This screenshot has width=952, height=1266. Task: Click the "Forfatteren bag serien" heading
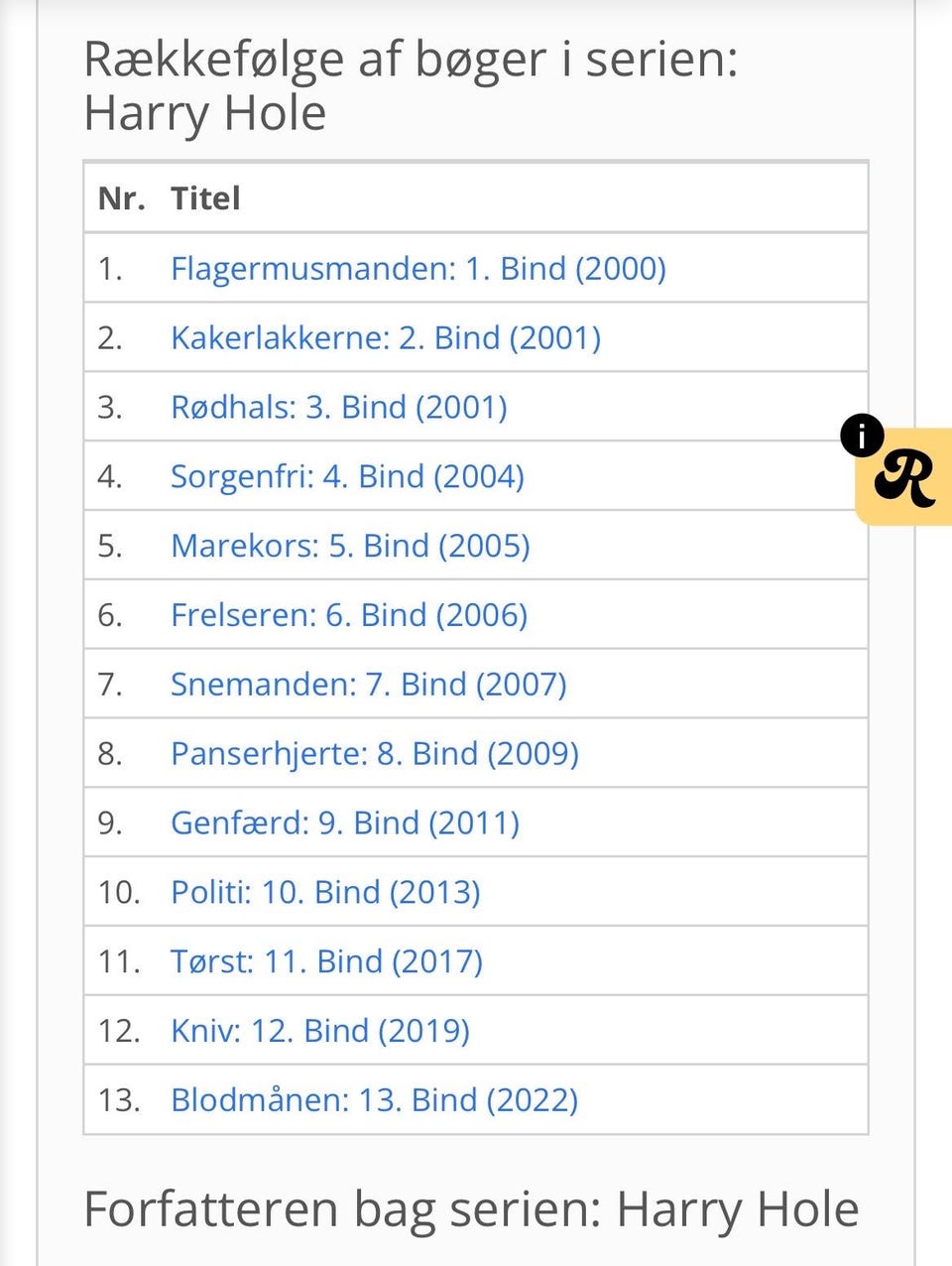471,1209
